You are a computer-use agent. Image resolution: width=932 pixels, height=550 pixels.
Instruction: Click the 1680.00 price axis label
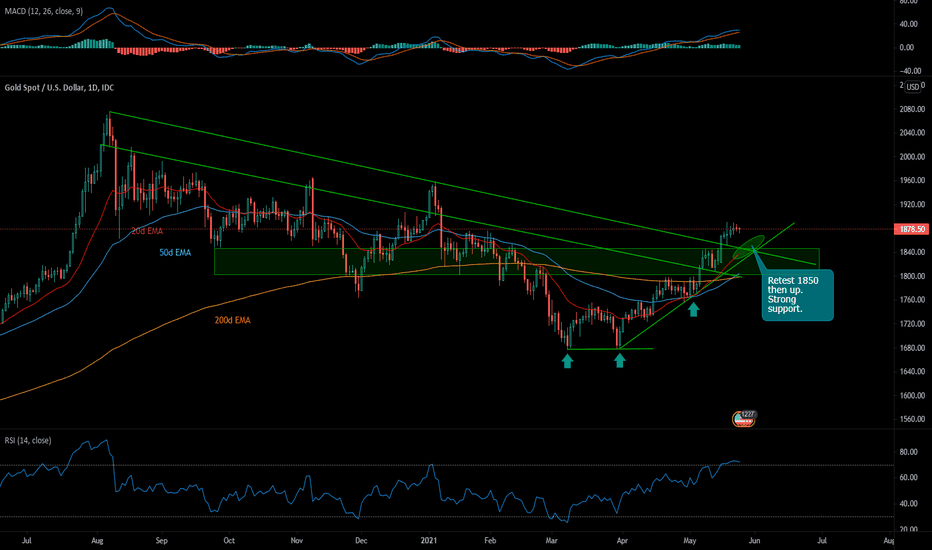click(912, 348)
